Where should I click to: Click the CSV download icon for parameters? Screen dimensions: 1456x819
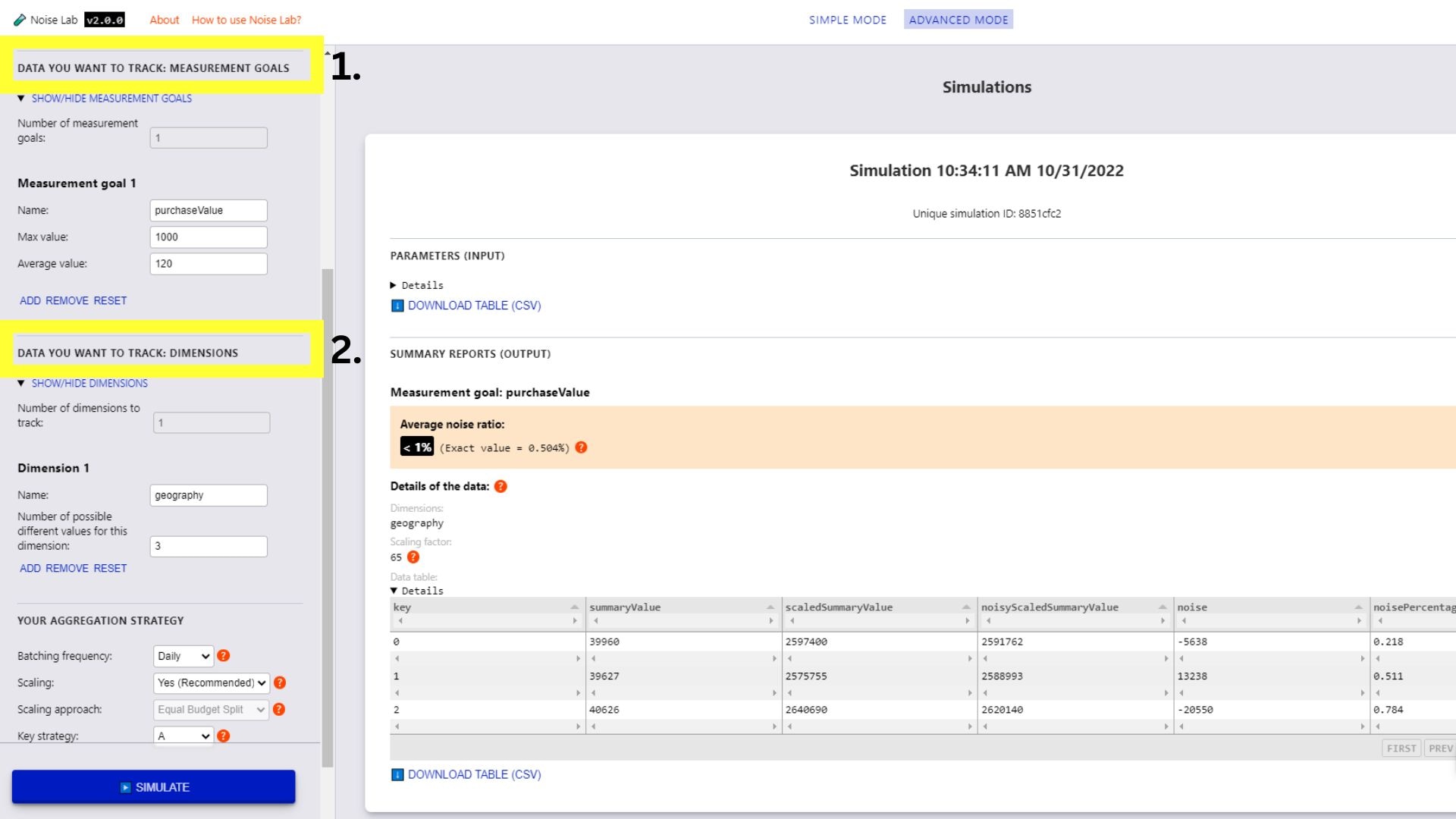click(398, 305)
